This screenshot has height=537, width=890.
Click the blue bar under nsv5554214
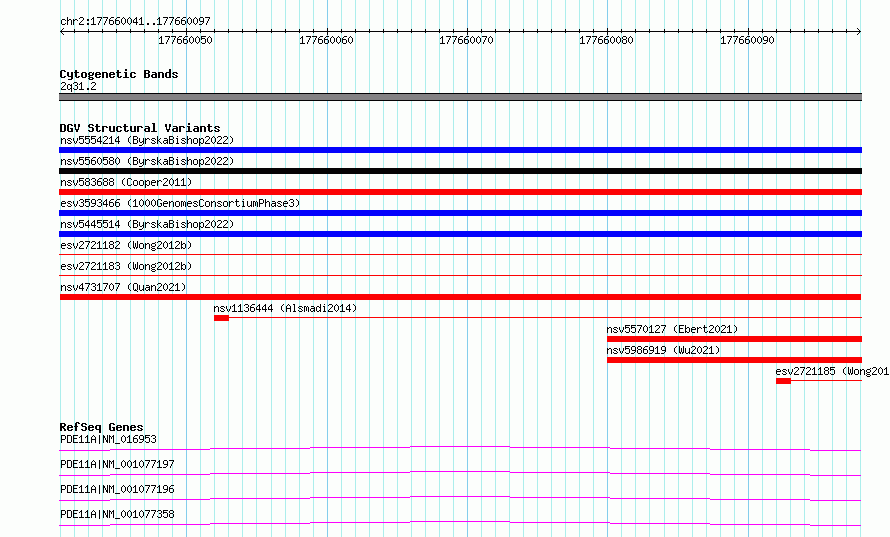pos(460,150)
